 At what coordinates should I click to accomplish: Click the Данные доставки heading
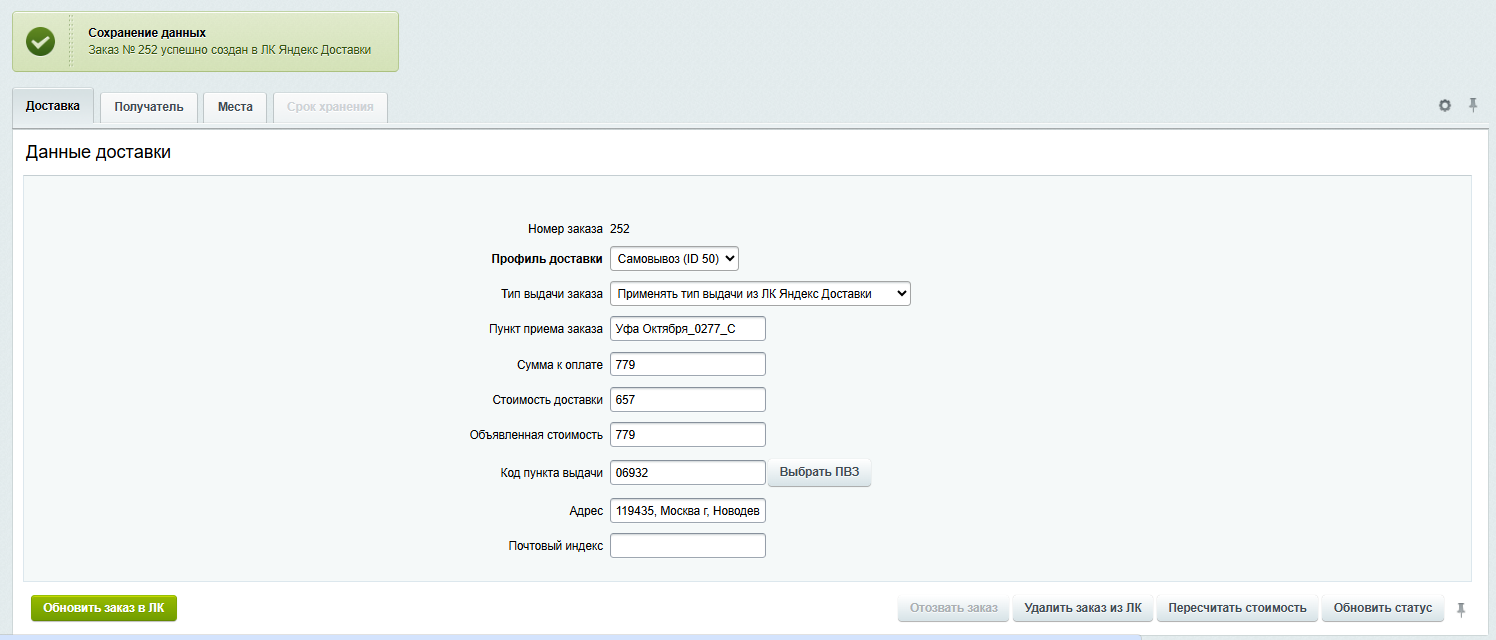(98, 153)
